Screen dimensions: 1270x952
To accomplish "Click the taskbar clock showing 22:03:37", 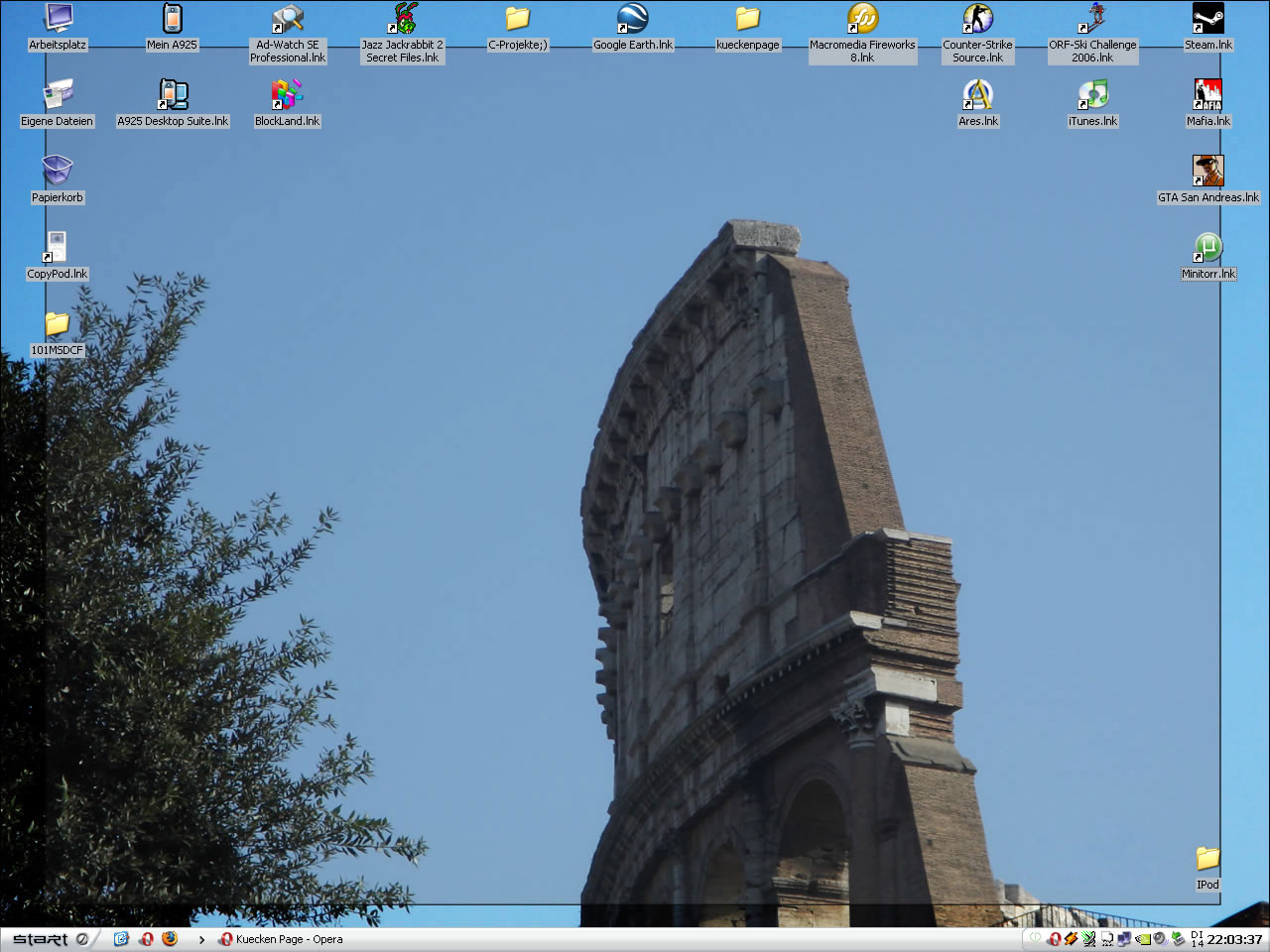I will point(1233,939).
